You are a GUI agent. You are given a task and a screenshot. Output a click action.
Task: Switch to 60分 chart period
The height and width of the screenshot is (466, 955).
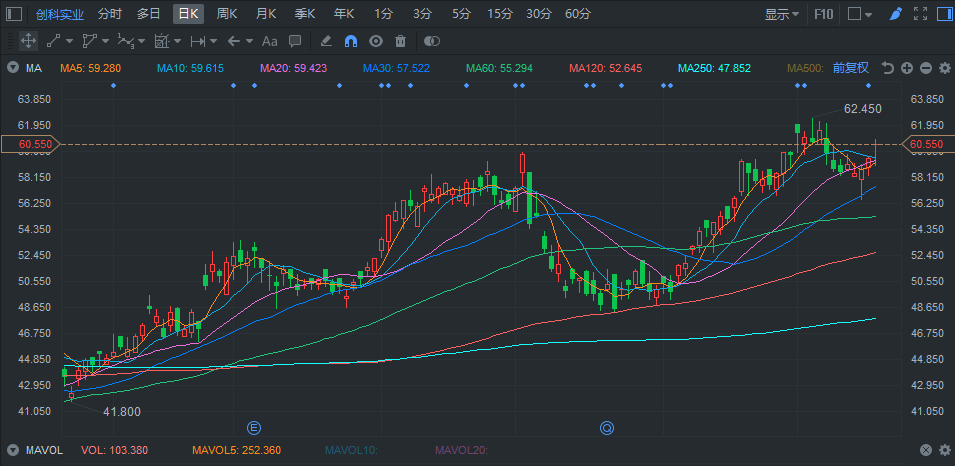tap(577, 14)
